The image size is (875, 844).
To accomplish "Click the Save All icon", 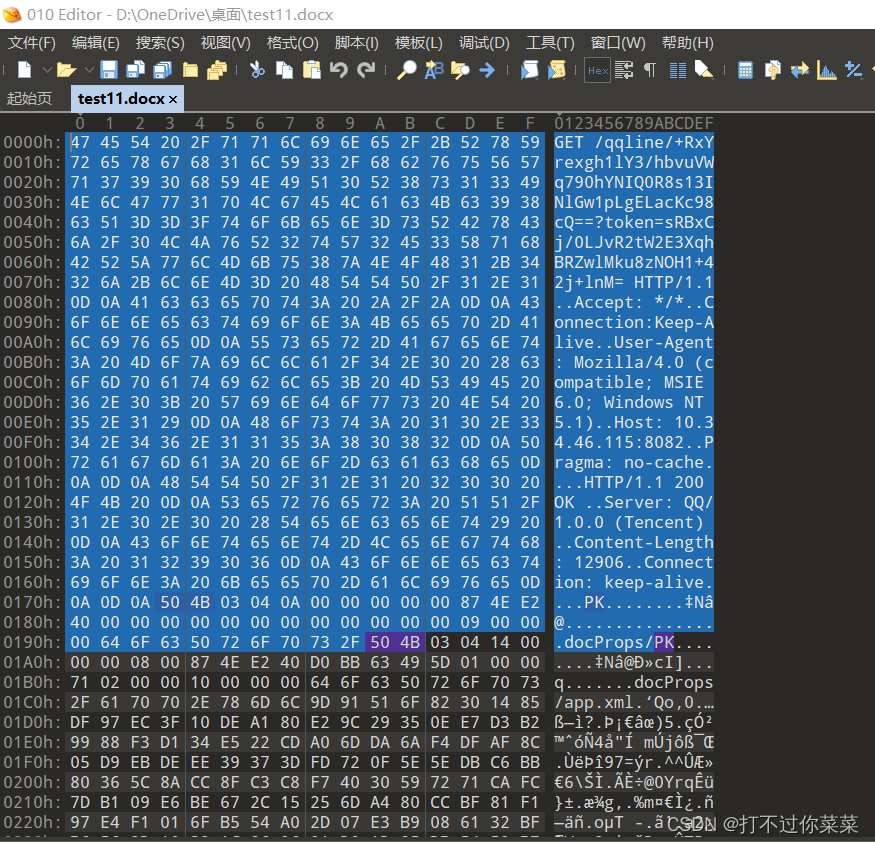I will [x=162, y=70].
